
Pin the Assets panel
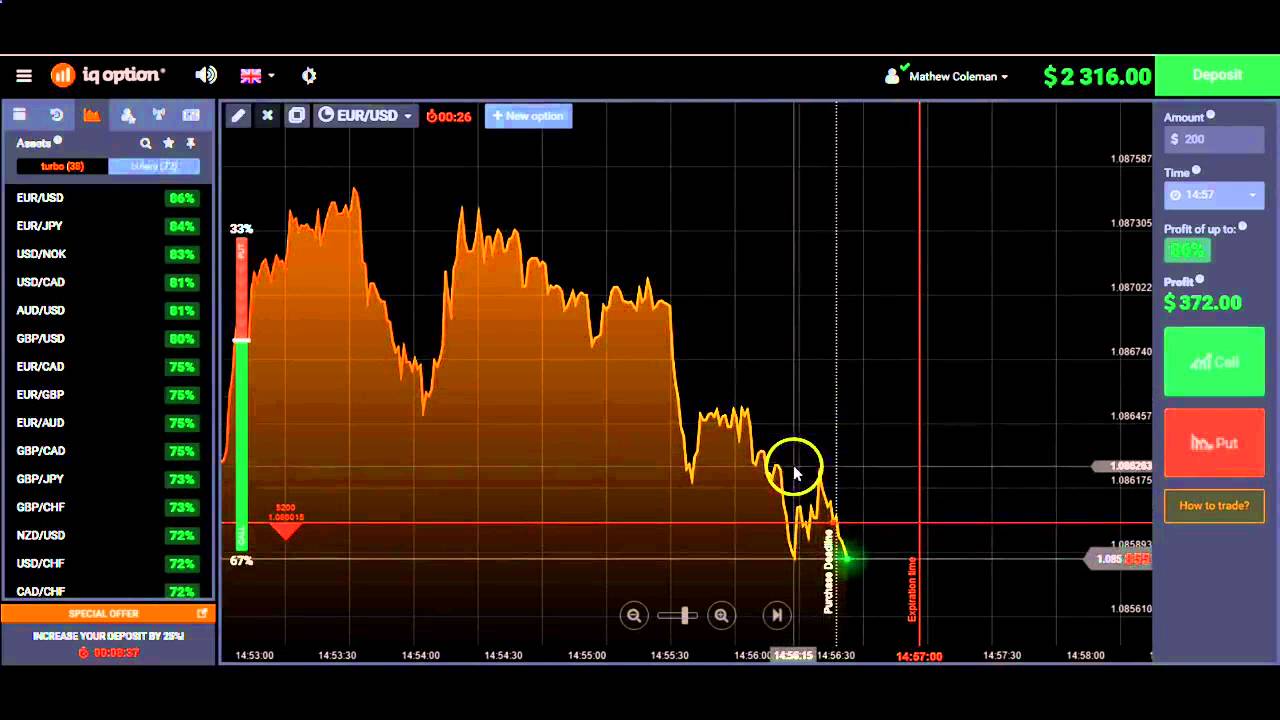click(x=190, y=143)
